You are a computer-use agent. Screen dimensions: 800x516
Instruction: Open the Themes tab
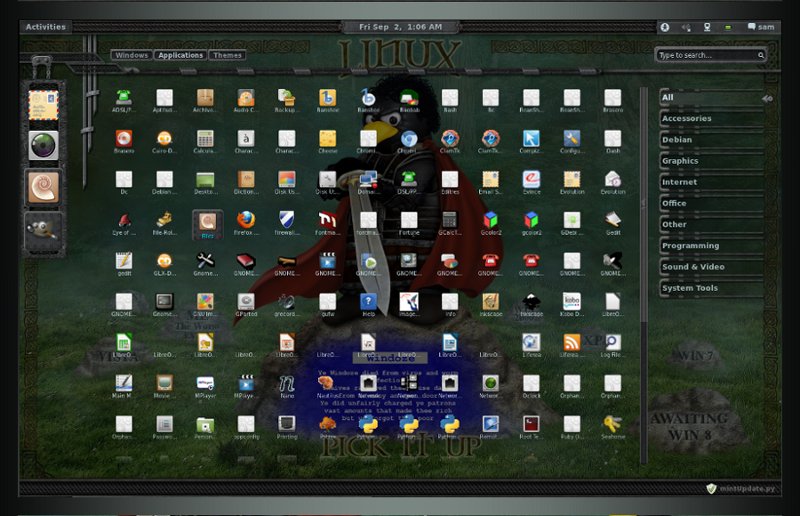[227, 55]
